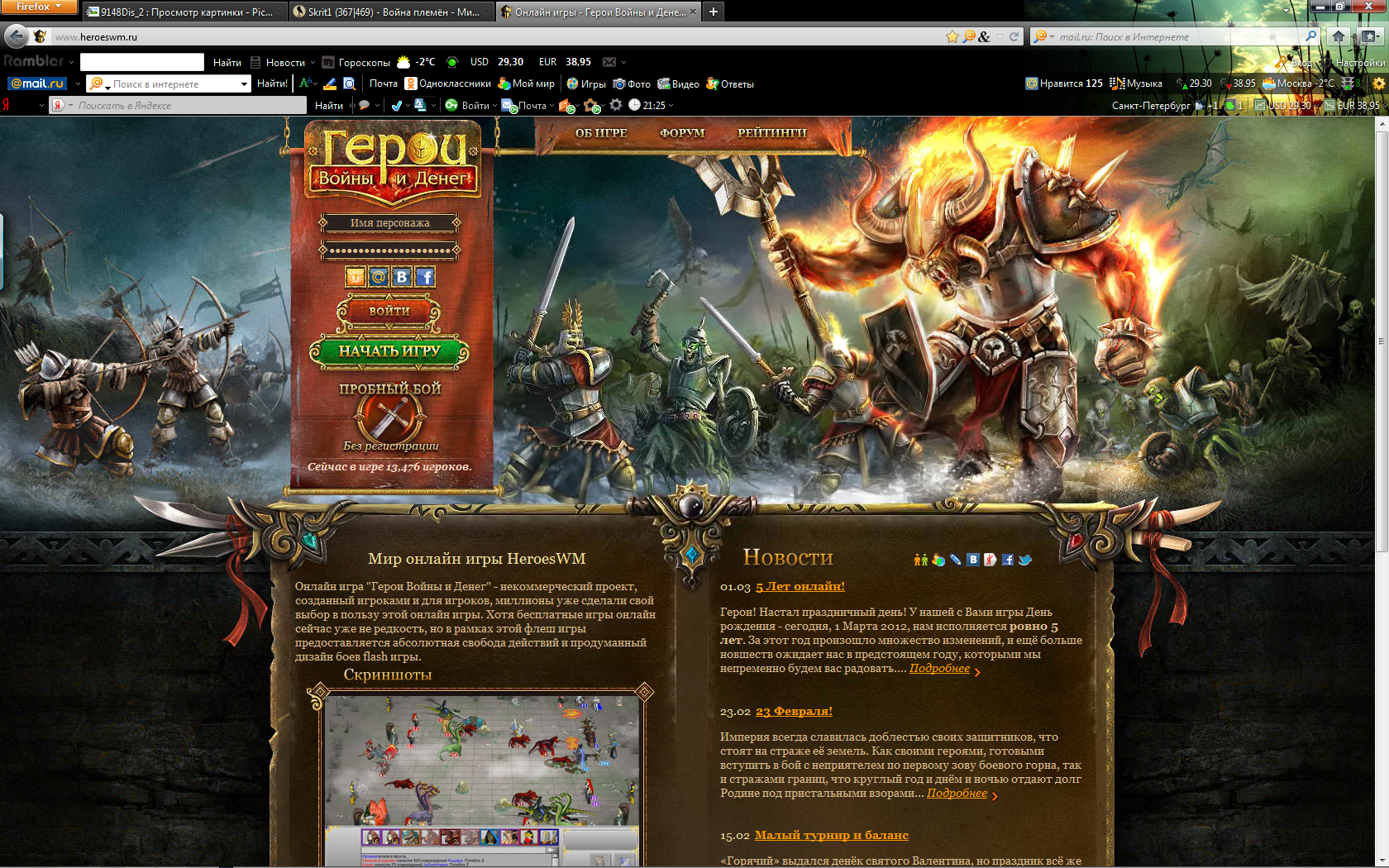Screen dimensions: 1389x868
Task: Focus the character password field
Action: click(389, 250)
